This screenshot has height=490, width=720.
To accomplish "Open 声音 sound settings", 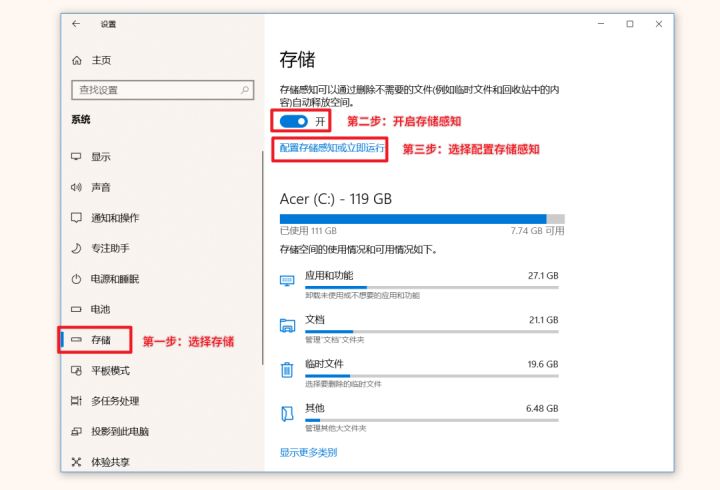I will coord(100,187).
